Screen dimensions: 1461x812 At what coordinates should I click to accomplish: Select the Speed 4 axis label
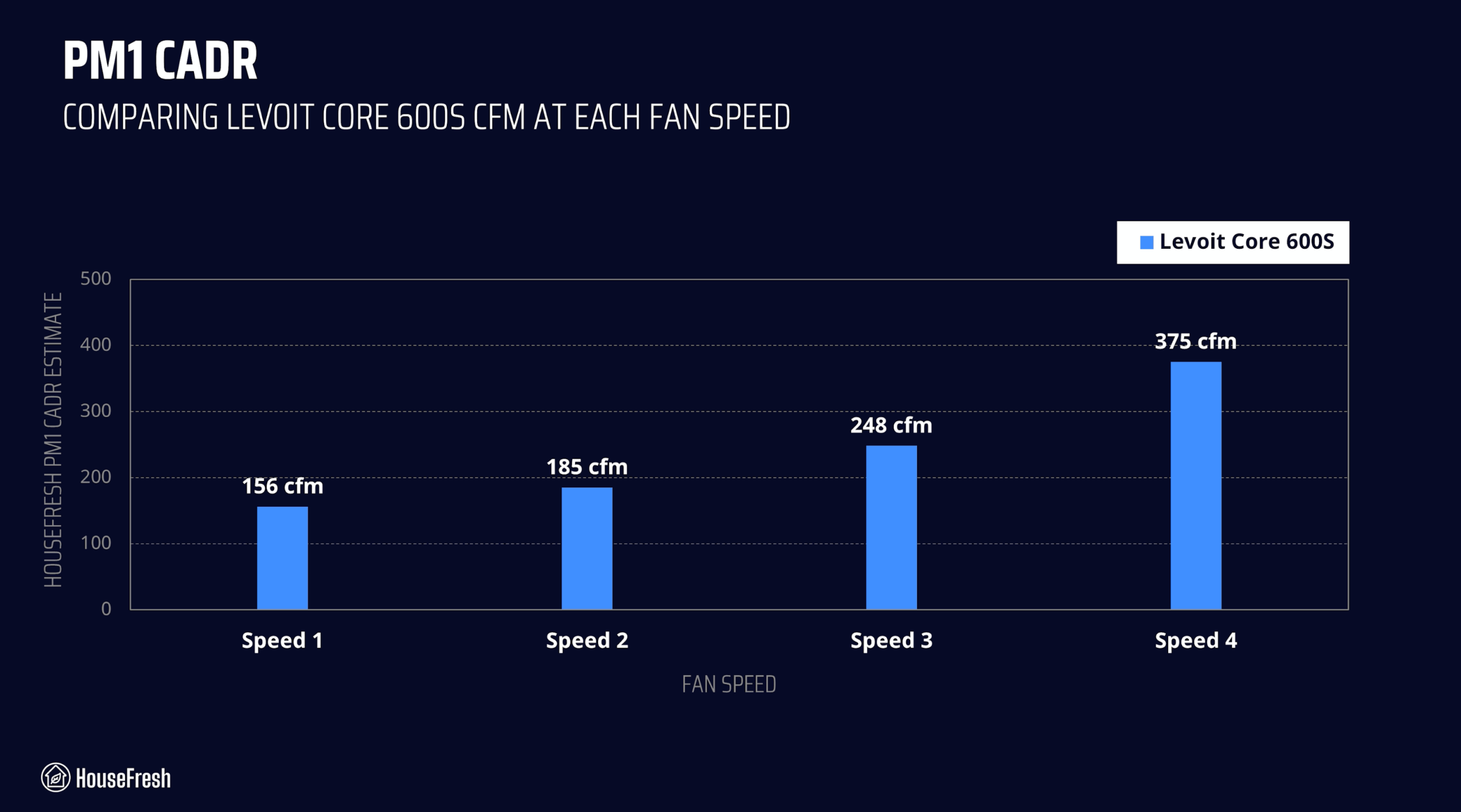[1196, 640]
